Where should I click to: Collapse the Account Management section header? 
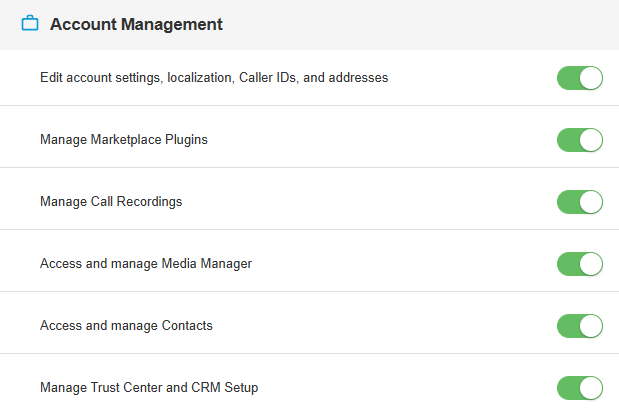point(310,24)
